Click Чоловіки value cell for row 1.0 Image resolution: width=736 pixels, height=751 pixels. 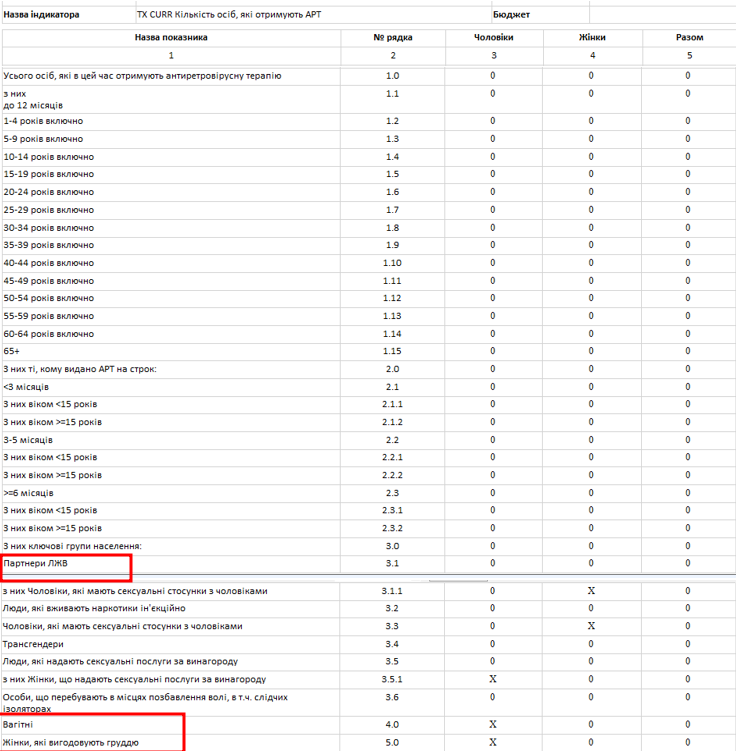[x=493, y=76]
